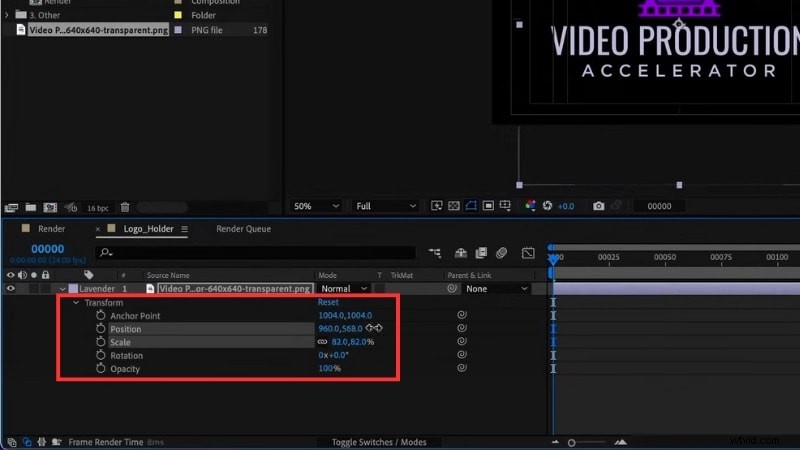Screen dimensions: 800x450
Task: Click the Rotation value 0x+0.0°
Action: (334, 355)
